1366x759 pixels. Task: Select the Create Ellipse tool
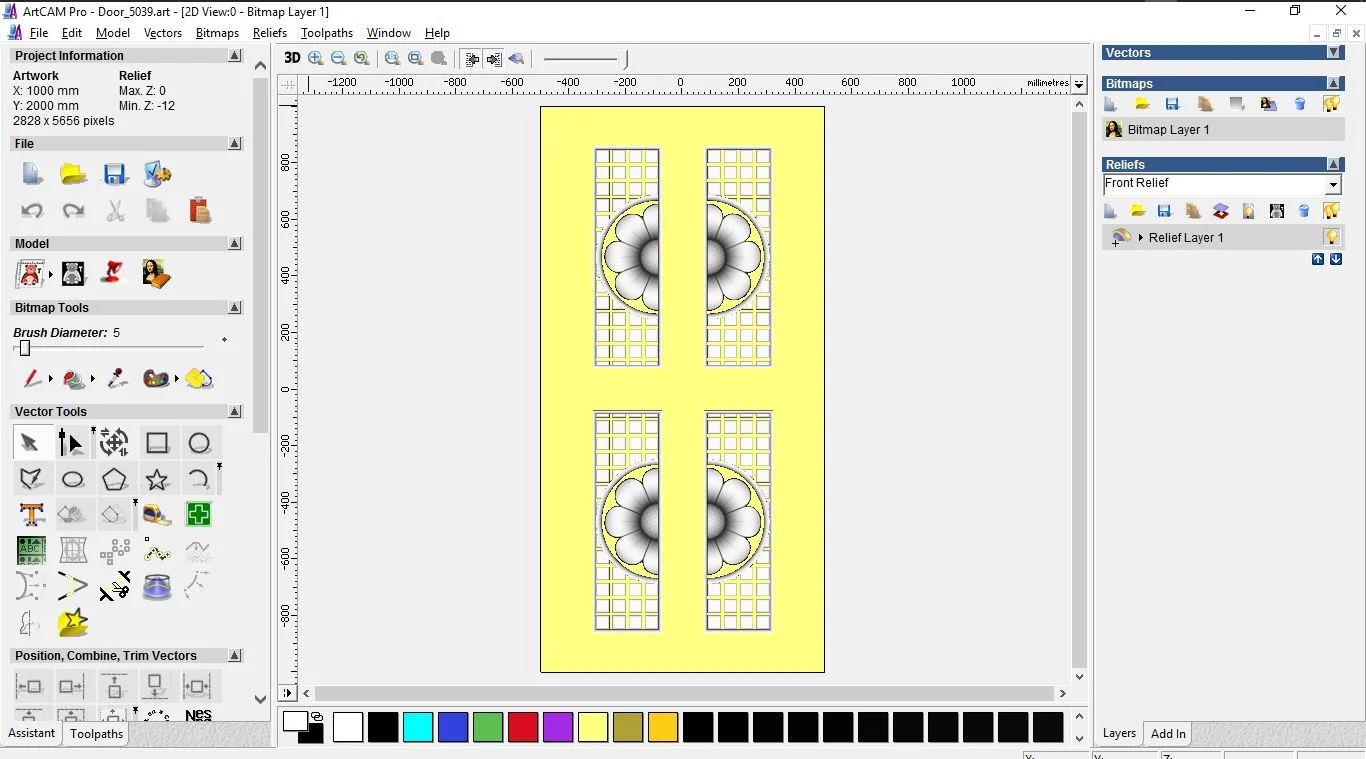[73, 479]
